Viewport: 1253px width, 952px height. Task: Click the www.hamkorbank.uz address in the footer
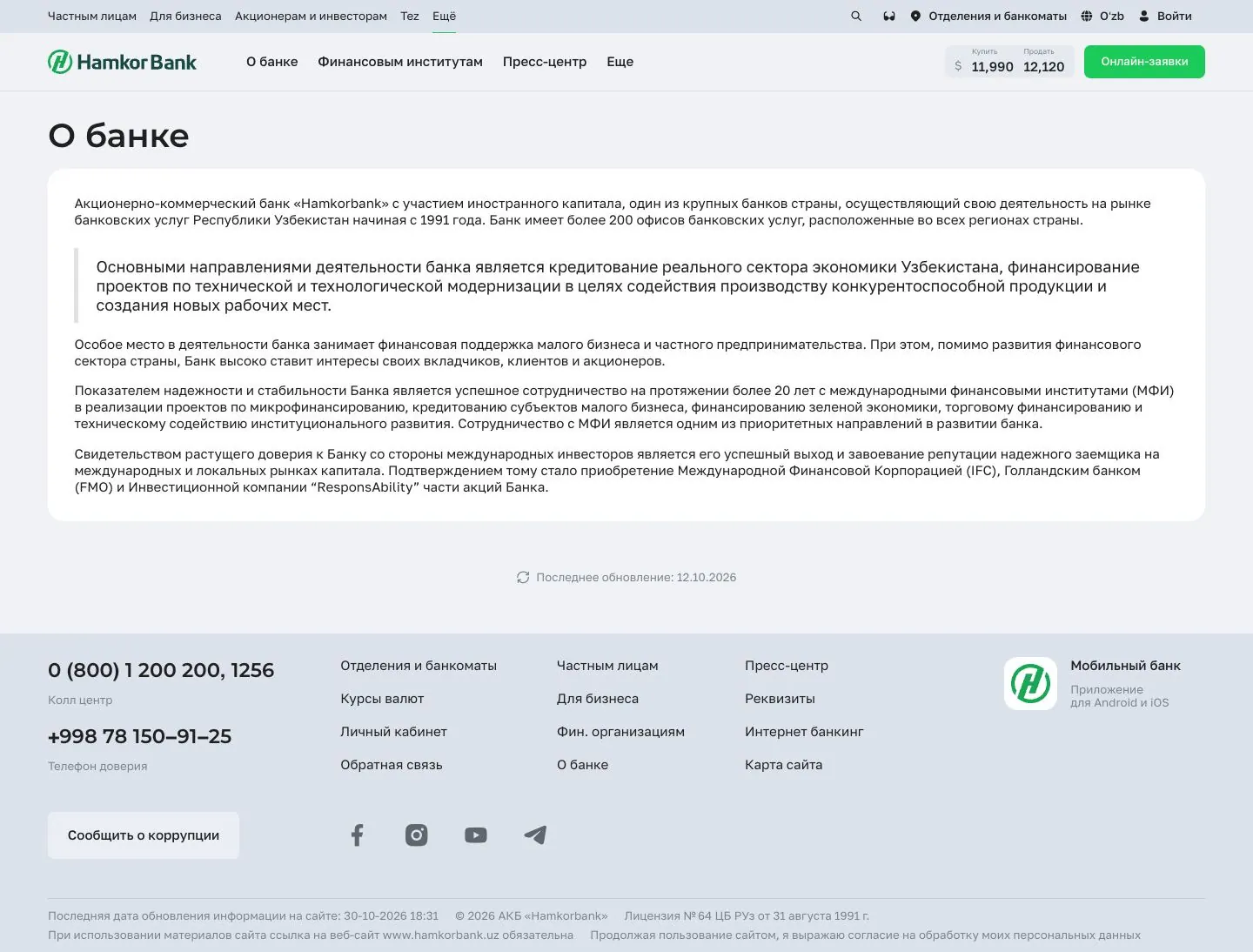441,935
